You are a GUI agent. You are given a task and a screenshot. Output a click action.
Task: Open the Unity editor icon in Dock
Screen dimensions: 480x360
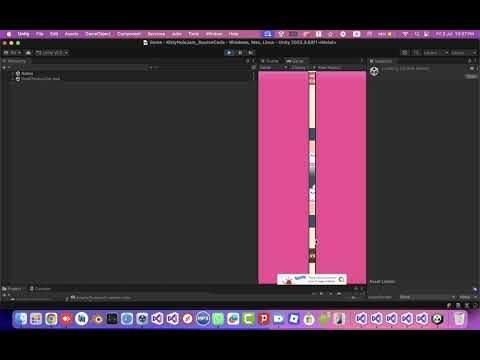click(437, 319)
